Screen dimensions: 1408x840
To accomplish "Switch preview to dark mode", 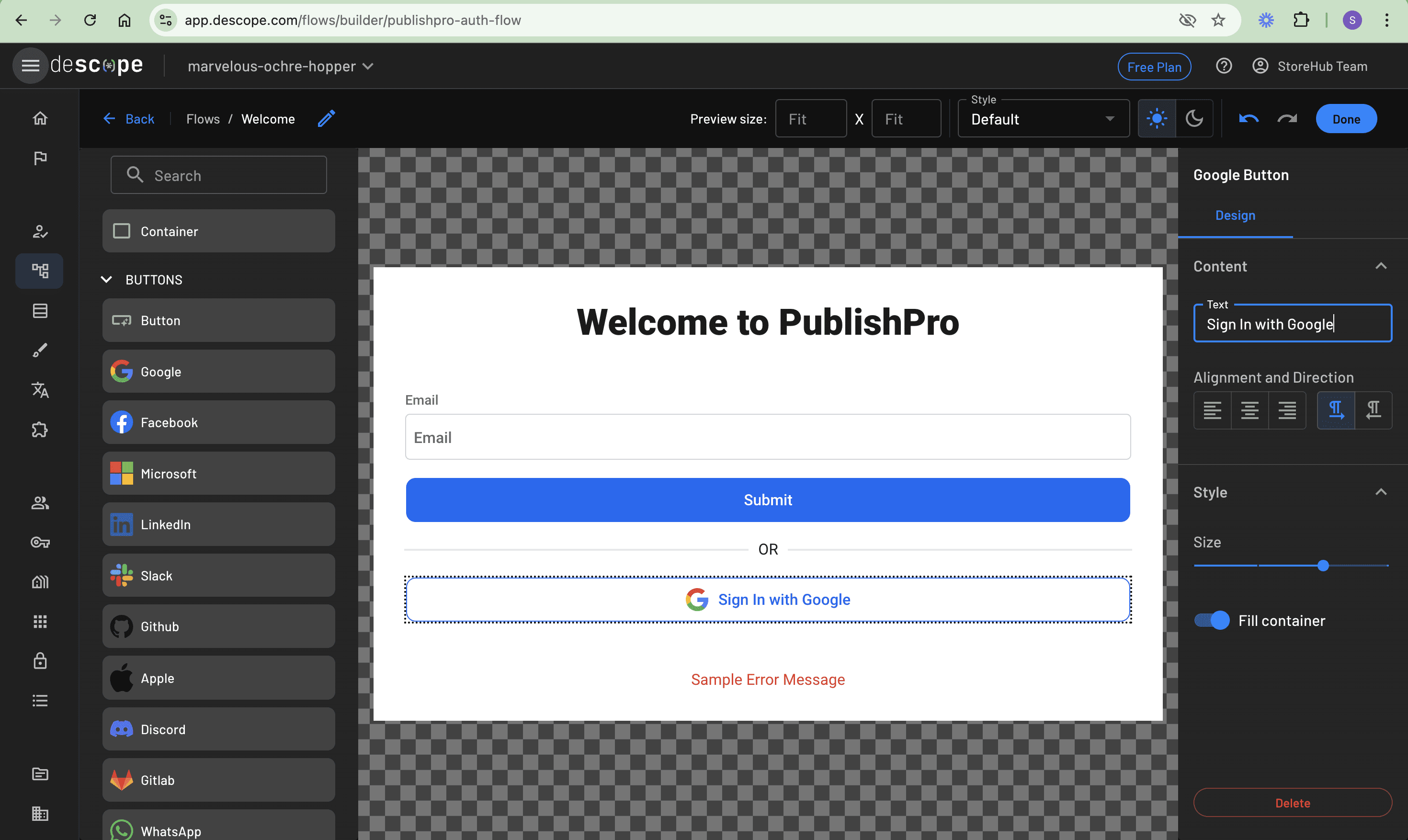I will [x=1194, y=118].
